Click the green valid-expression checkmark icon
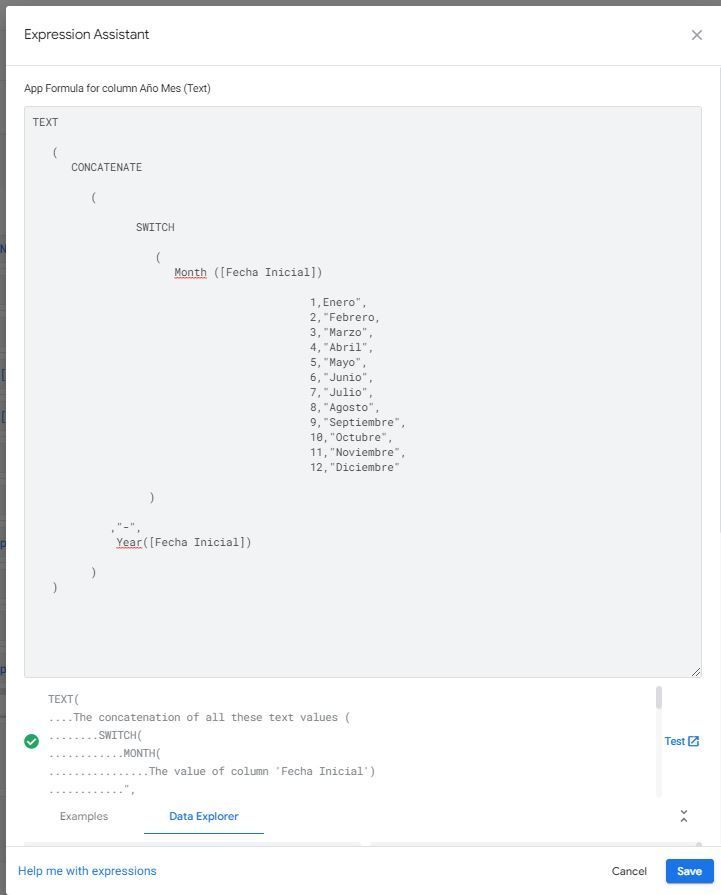This screenshot has width=721, height=895. (x=31, y=741)
